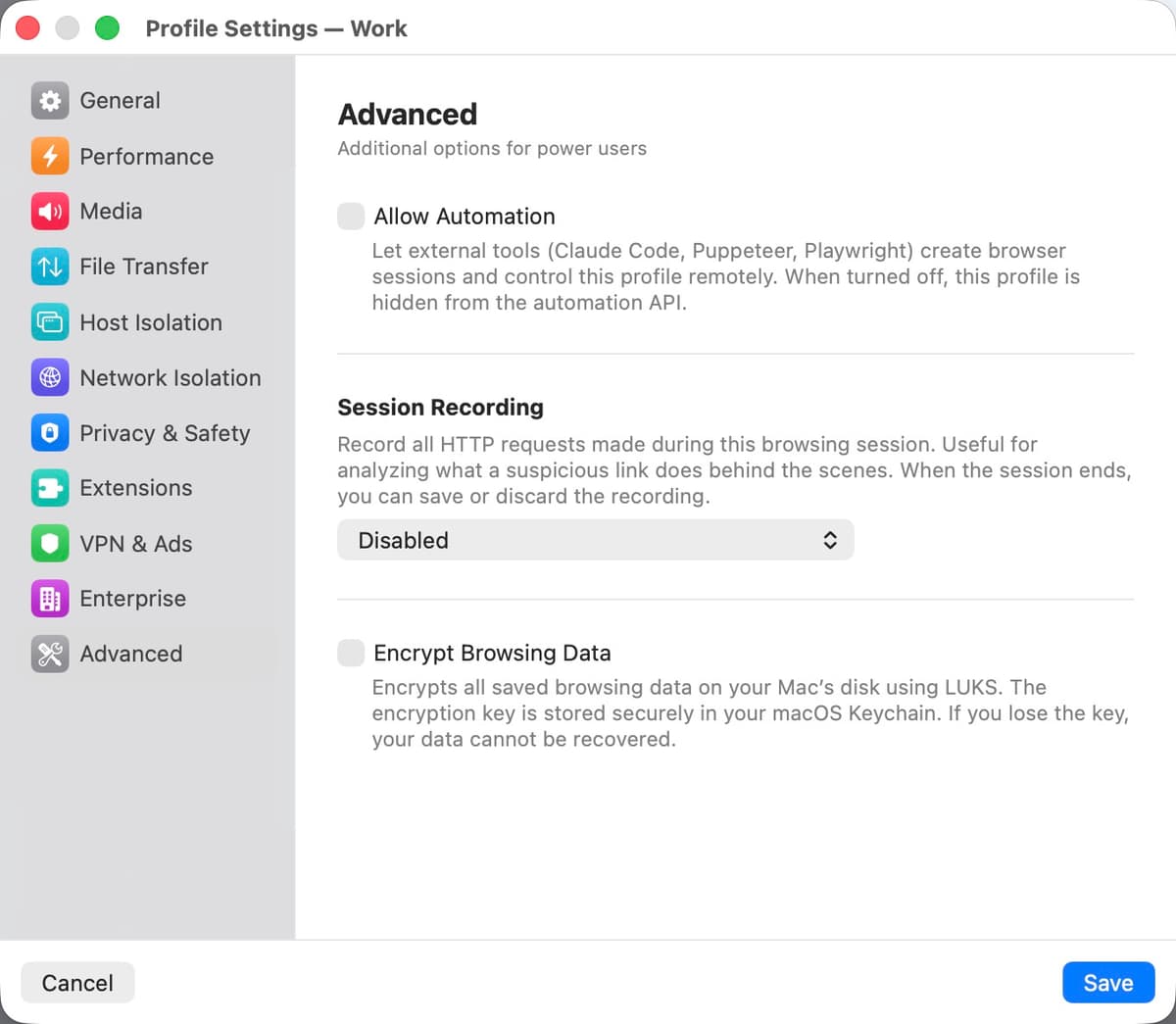The image size is (1176, 1024).
Task: Open the Session Recording Disabled dropdown
Action: [x=596, y=540]
